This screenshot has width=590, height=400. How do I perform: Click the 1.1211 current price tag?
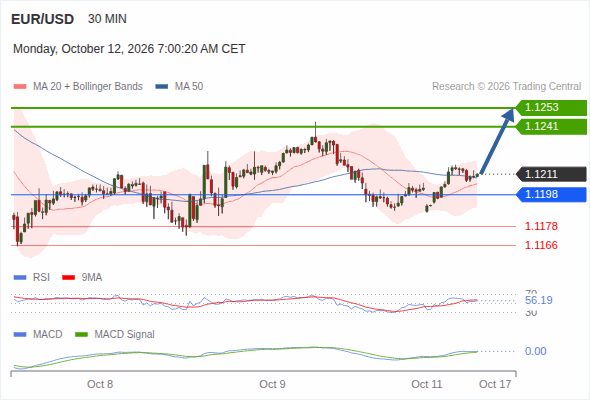(x=551, y=174)
